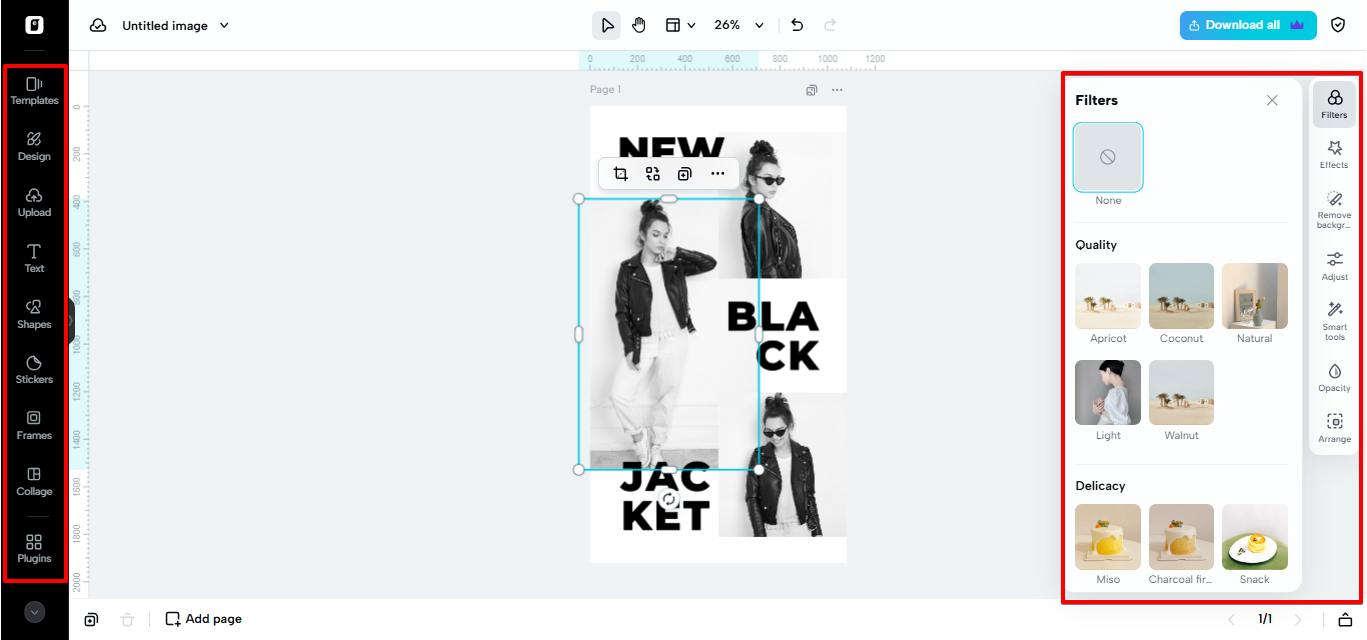Switch to the Filters tab

click(1334, 103)
